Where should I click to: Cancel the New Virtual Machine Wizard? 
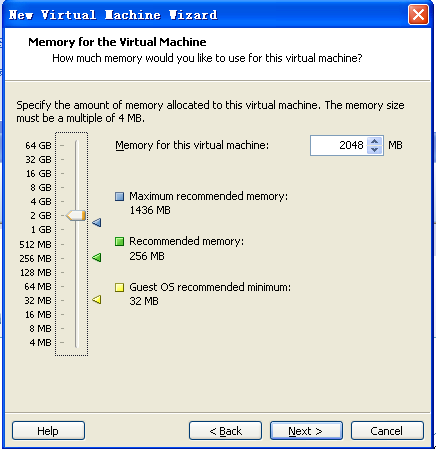(x=387, y=431)
